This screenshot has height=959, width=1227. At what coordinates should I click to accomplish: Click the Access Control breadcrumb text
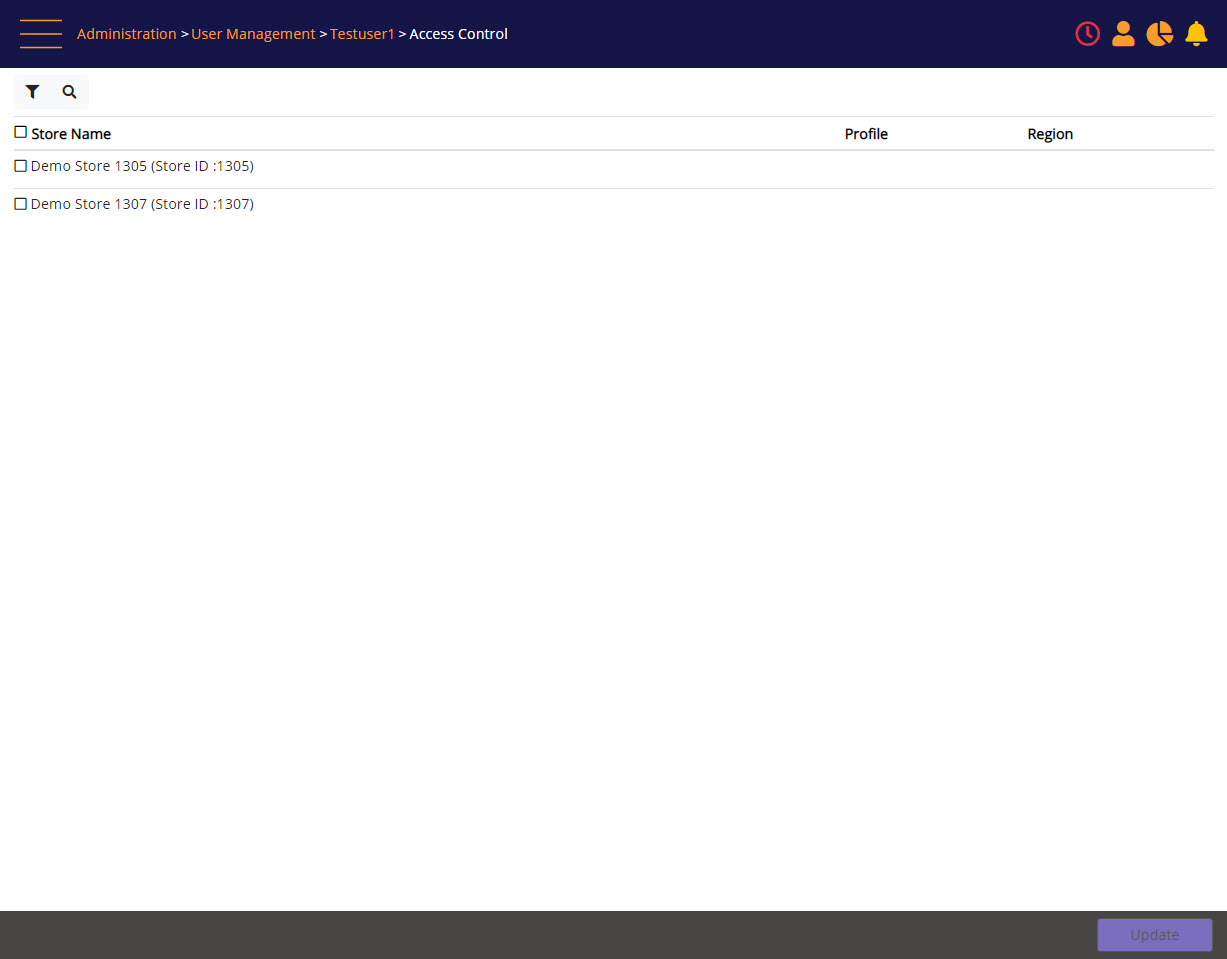click(459, 34)
